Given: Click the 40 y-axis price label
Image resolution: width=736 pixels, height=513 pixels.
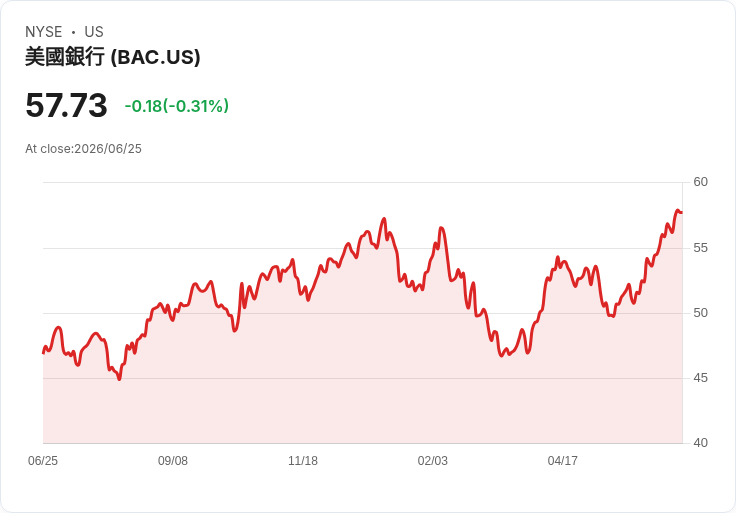Looking at the screenshot, I should pyautogui.click(x=700, y=443).
